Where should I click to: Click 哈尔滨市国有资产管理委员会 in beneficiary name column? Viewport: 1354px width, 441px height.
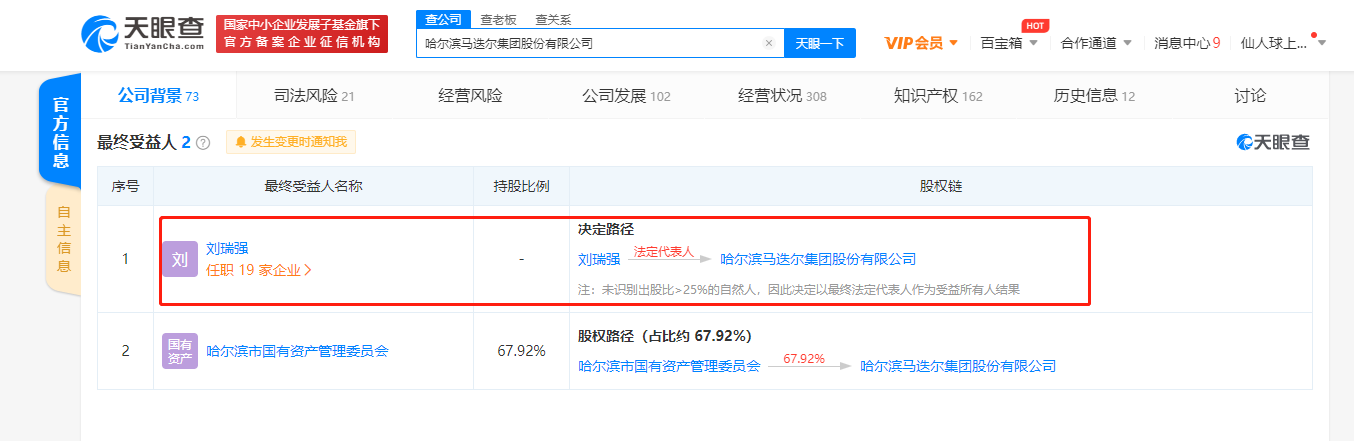point(297,351)
